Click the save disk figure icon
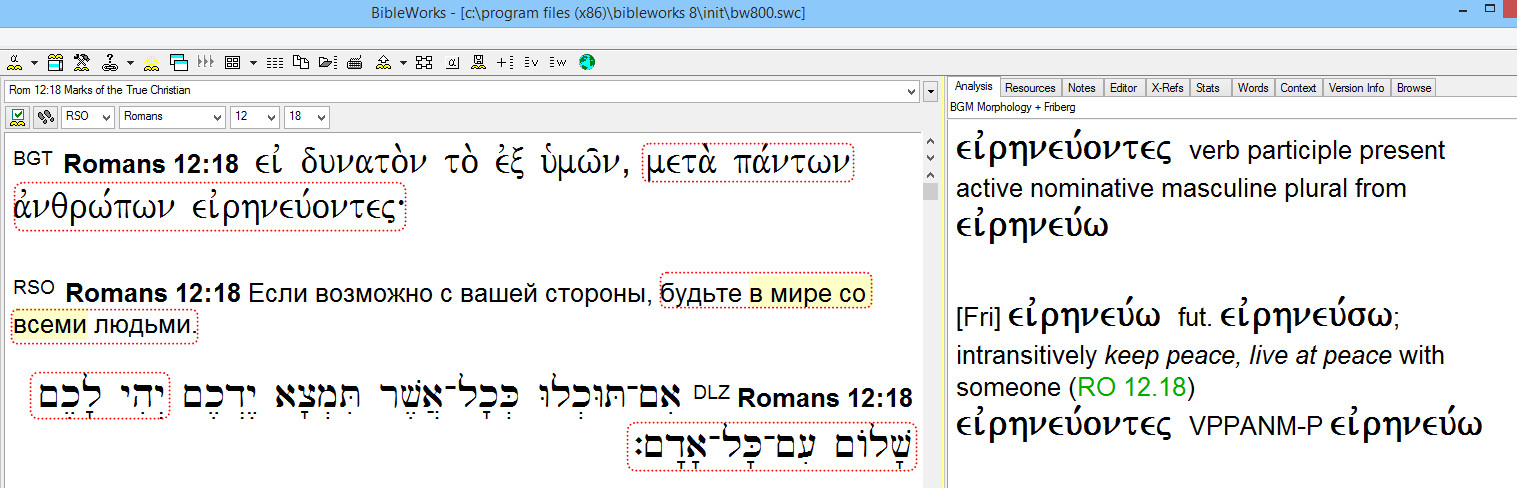Image resolution: width=1517 pixels, height=488 pixels. tap(478, 62)
